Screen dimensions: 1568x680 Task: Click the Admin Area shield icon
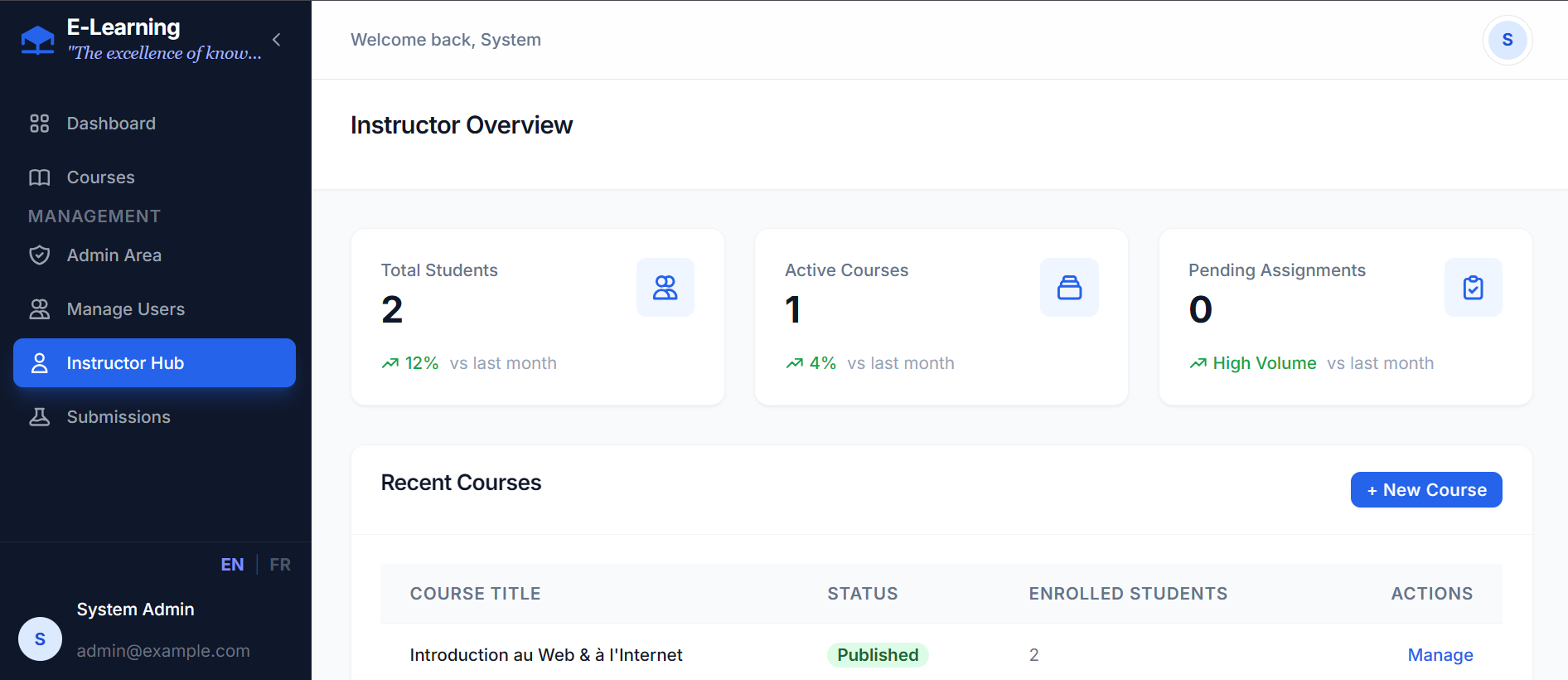pos(39,255)
